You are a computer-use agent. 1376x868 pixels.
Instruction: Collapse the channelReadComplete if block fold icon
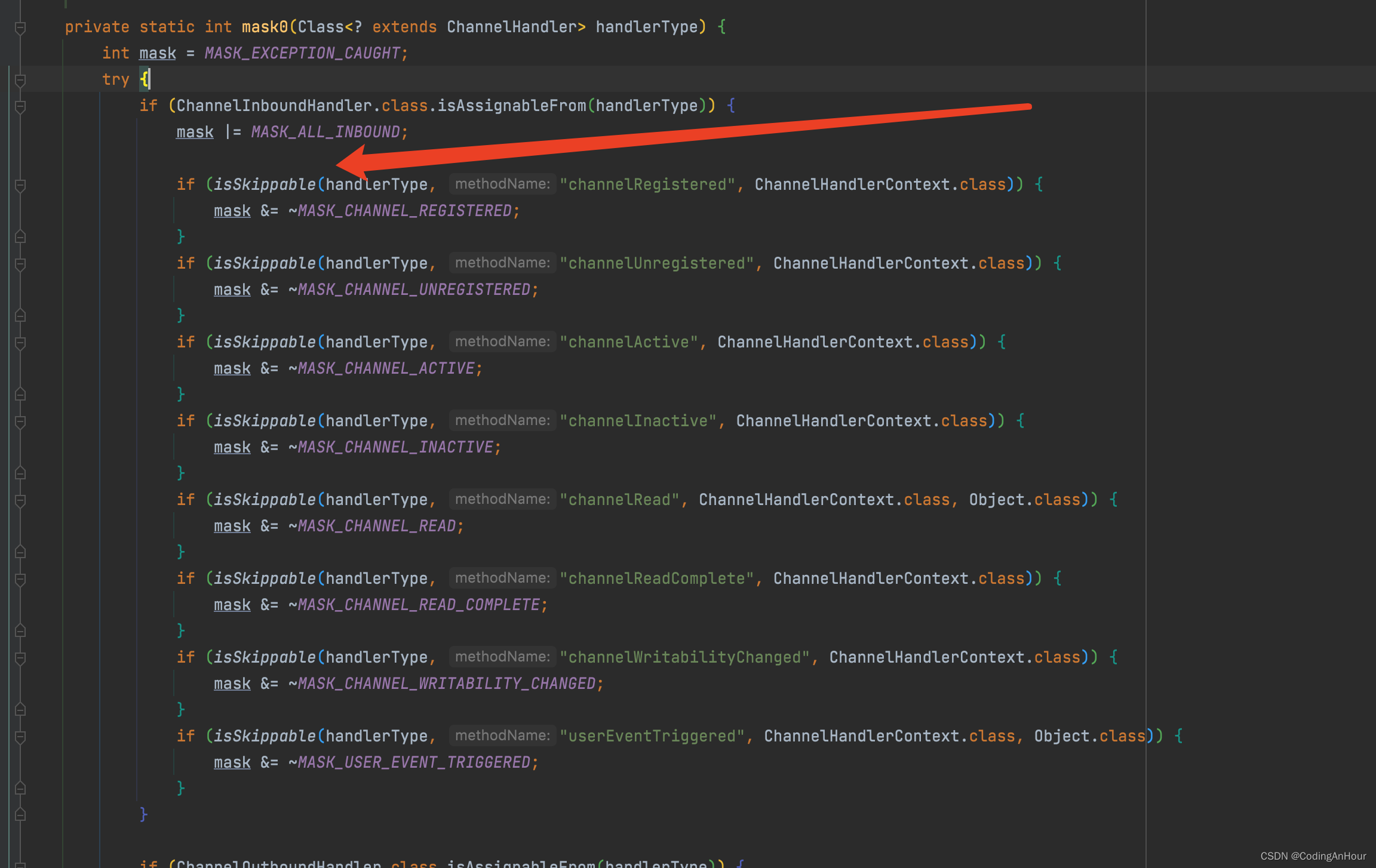coord(21,579)
